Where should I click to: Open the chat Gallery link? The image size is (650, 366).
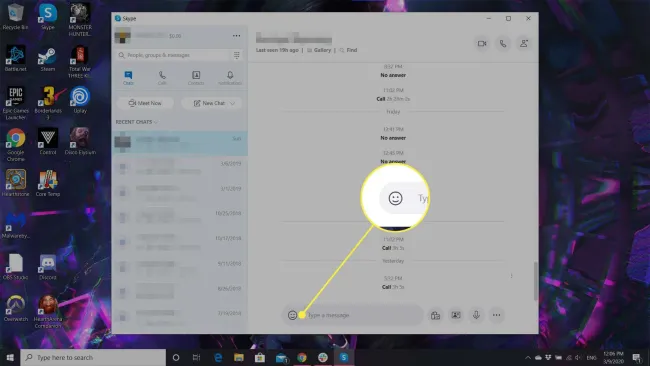point(319,50)
